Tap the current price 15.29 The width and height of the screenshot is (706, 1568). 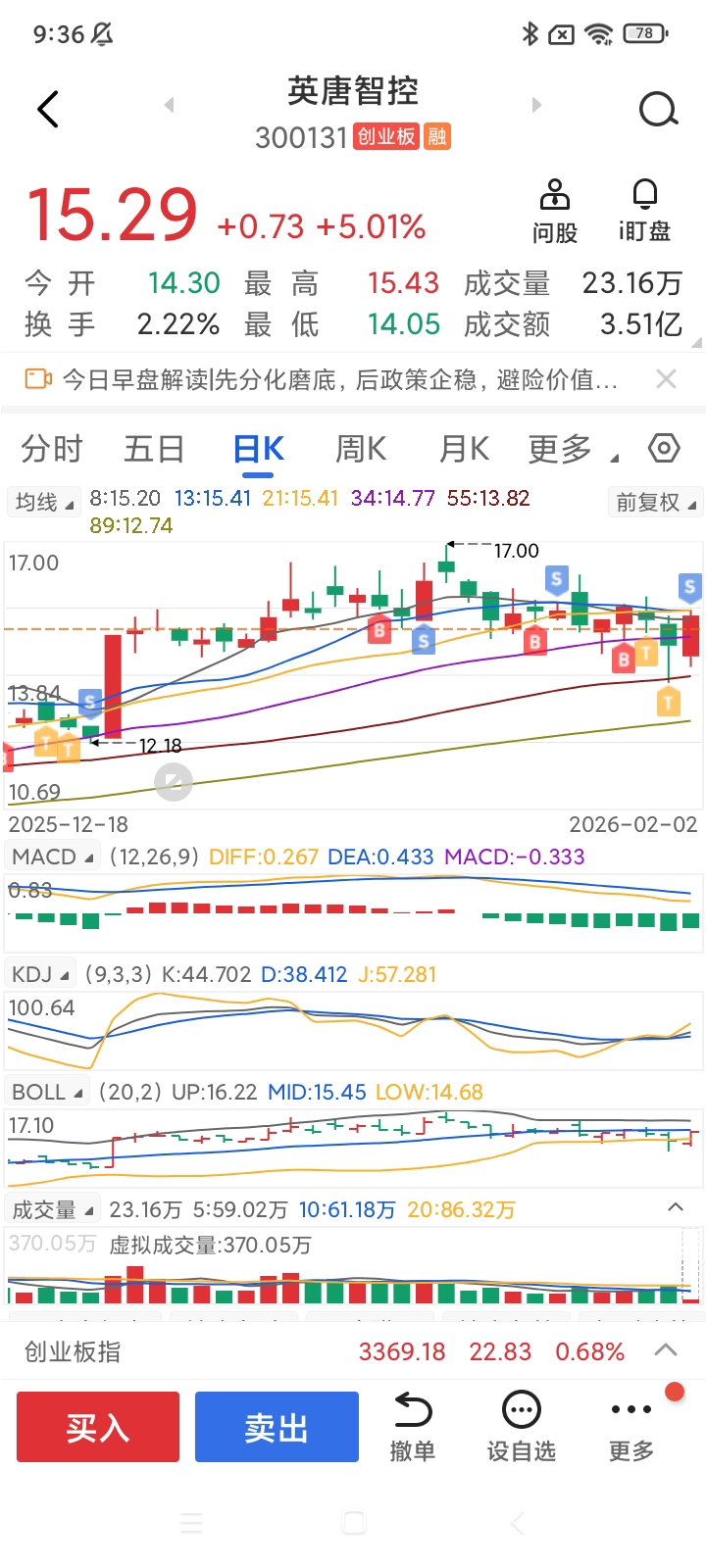pyautogui.click(x=112, y=215)
